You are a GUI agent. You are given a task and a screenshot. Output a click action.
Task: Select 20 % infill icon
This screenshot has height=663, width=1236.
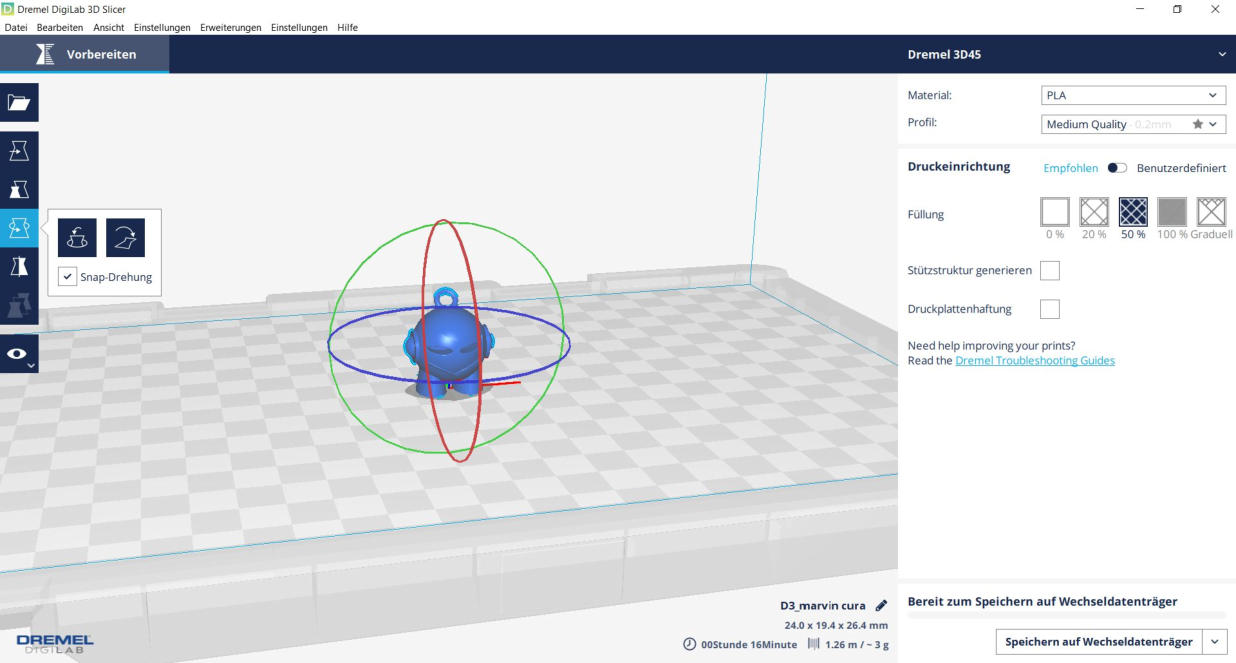pos(1094,211)
